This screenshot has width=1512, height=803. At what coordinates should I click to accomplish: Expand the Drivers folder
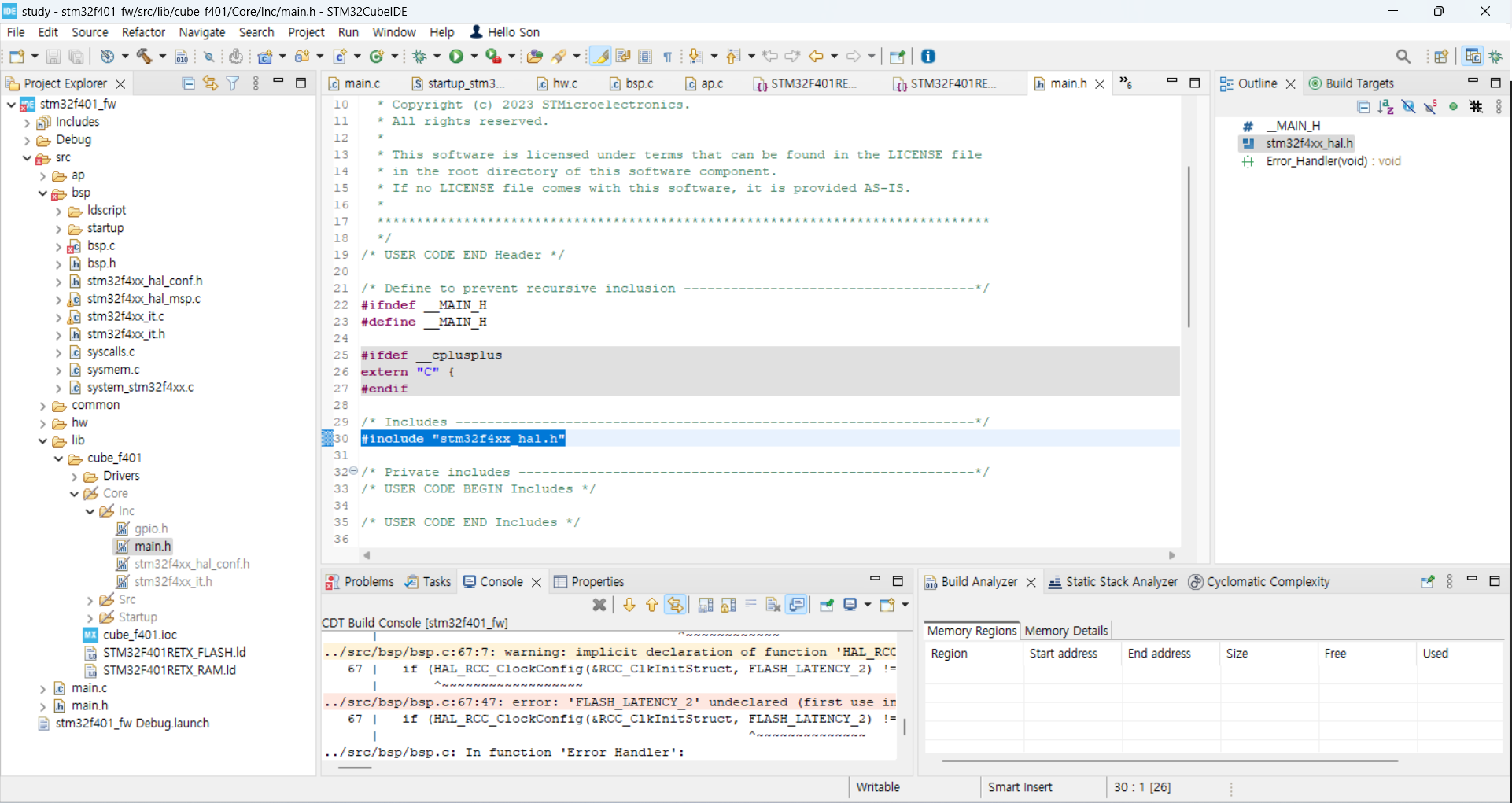74,476
